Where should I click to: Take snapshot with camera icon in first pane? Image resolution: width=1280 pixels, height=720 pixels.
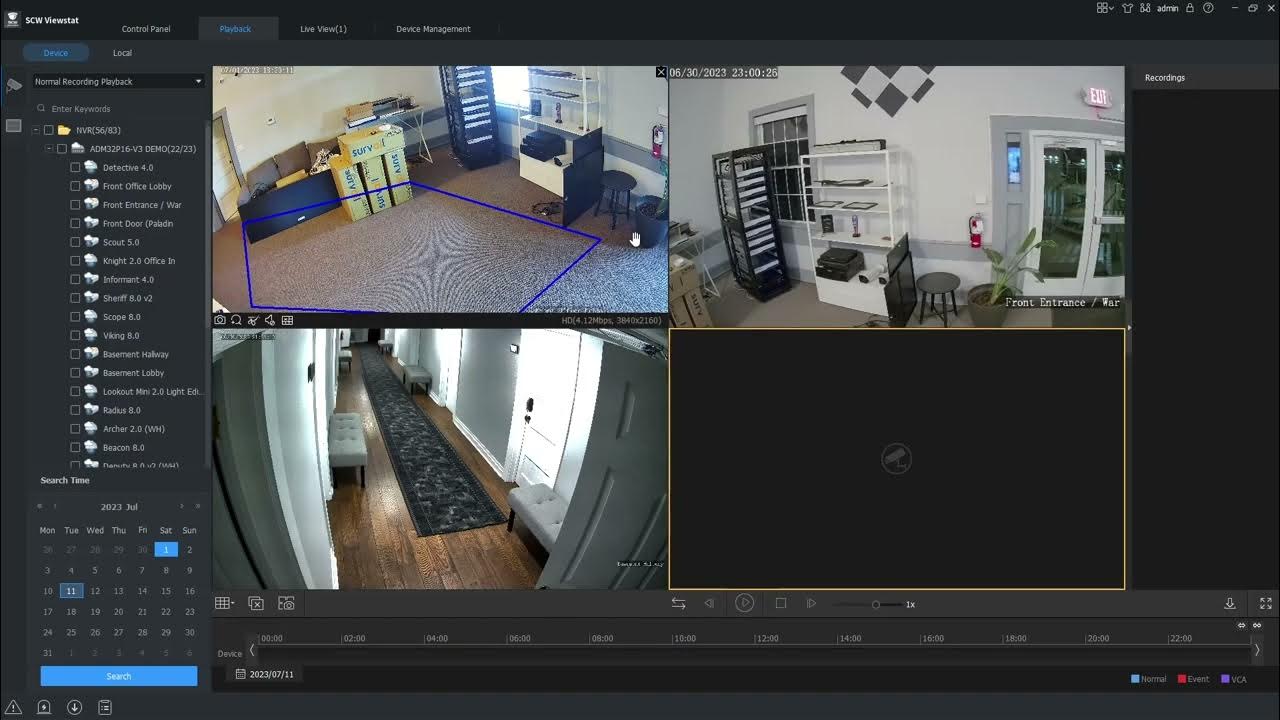point(220,320)
